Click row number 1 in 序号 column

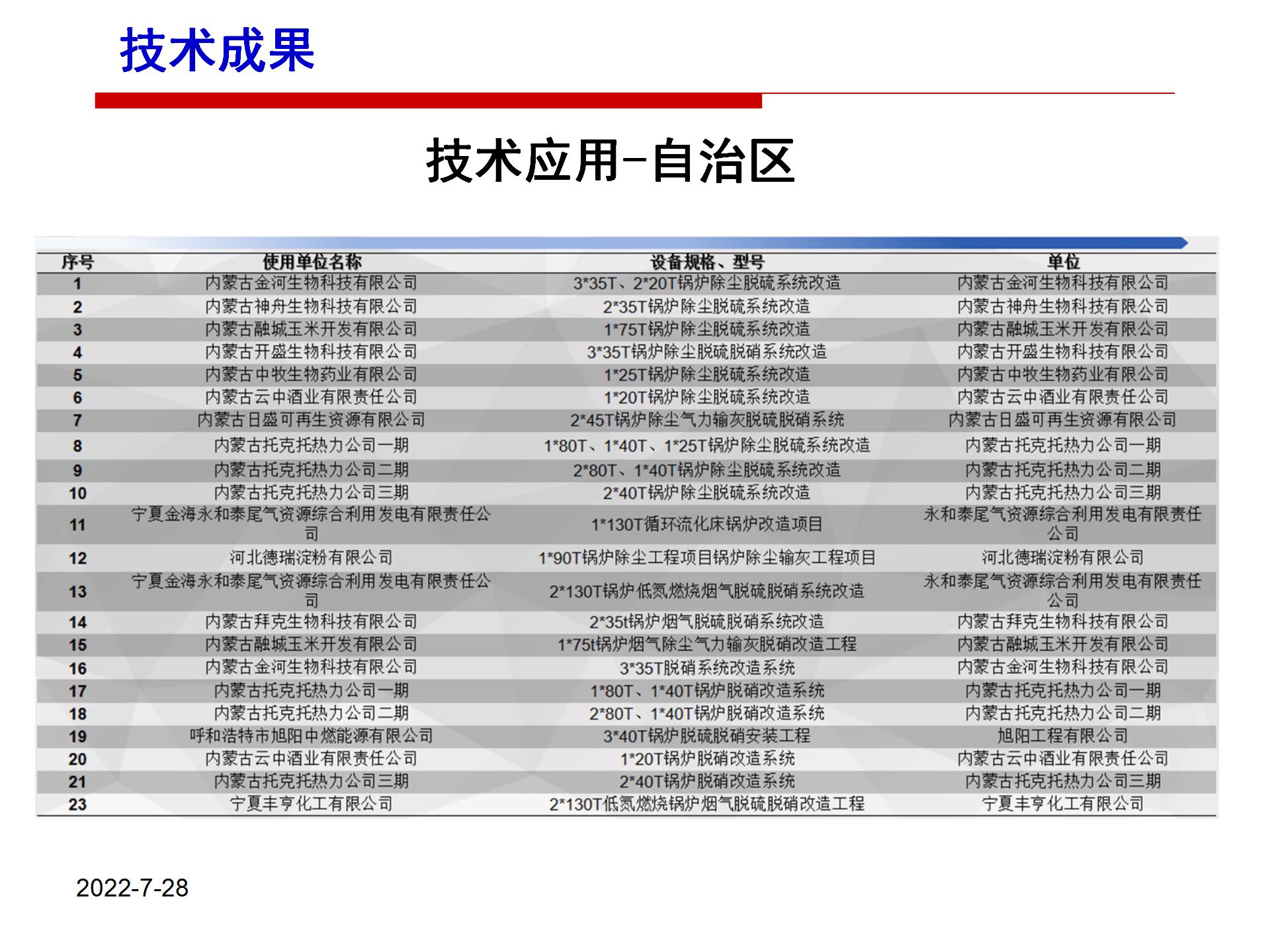click(77, 284)
